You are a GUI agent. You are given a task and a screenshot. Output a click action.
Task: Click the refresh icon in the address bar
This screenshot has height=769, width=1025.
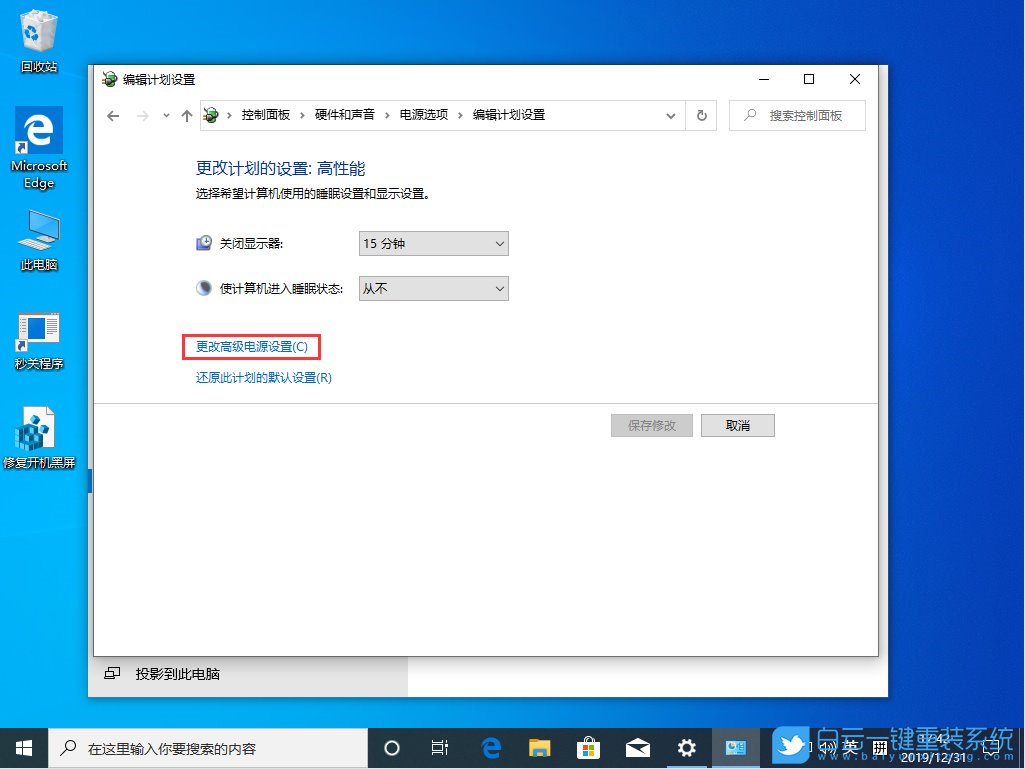701,115
